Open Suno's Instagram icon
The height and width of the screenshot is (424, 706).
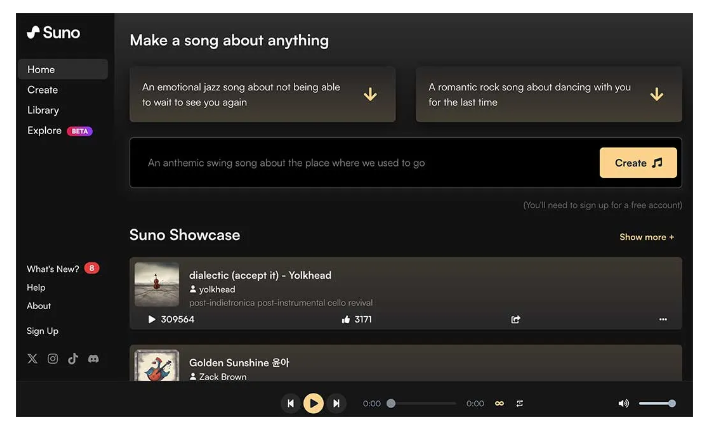point(53,359)
